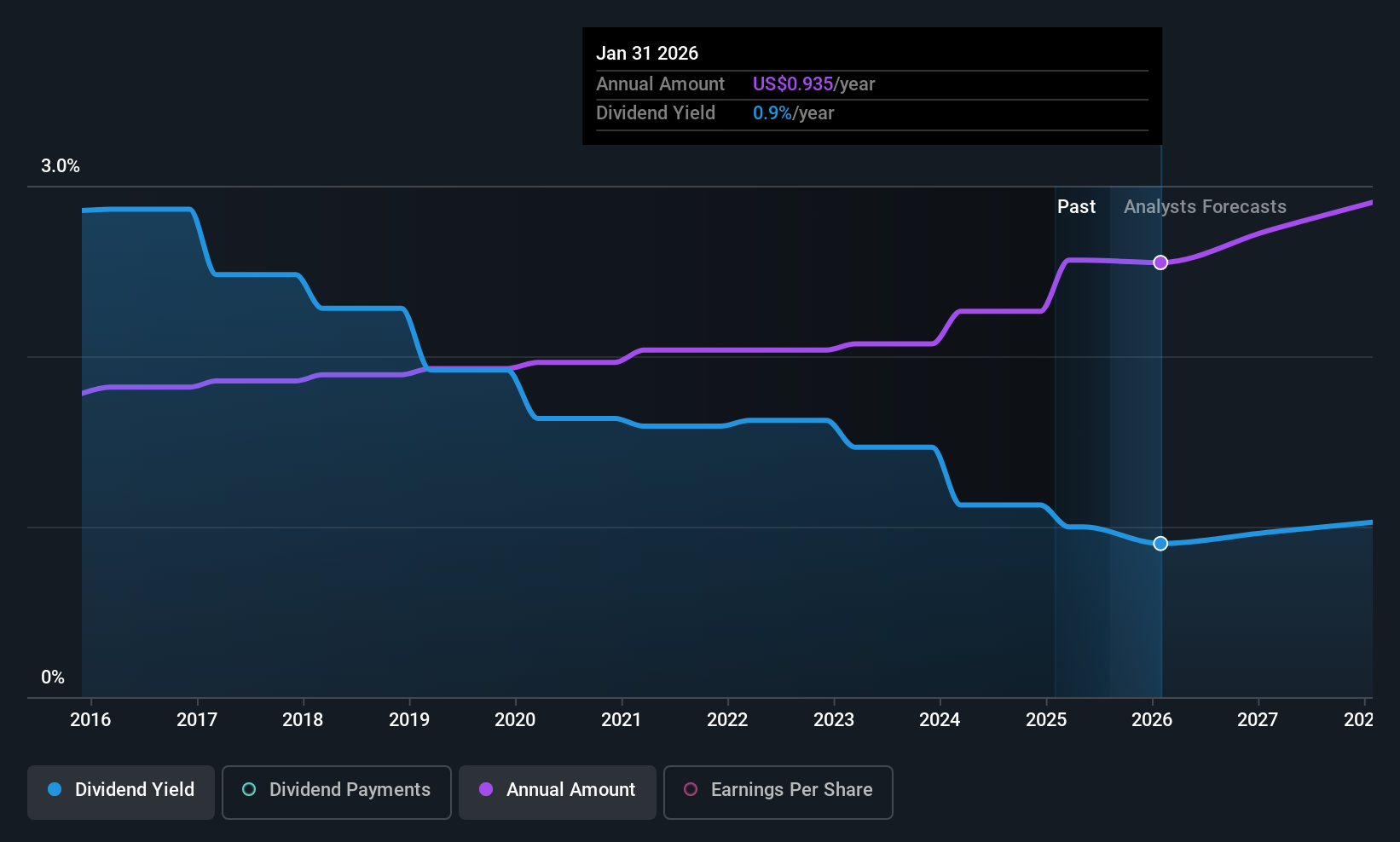
Task: Toggle the Dividend Payments series
Action: click(x=337, y=793)
